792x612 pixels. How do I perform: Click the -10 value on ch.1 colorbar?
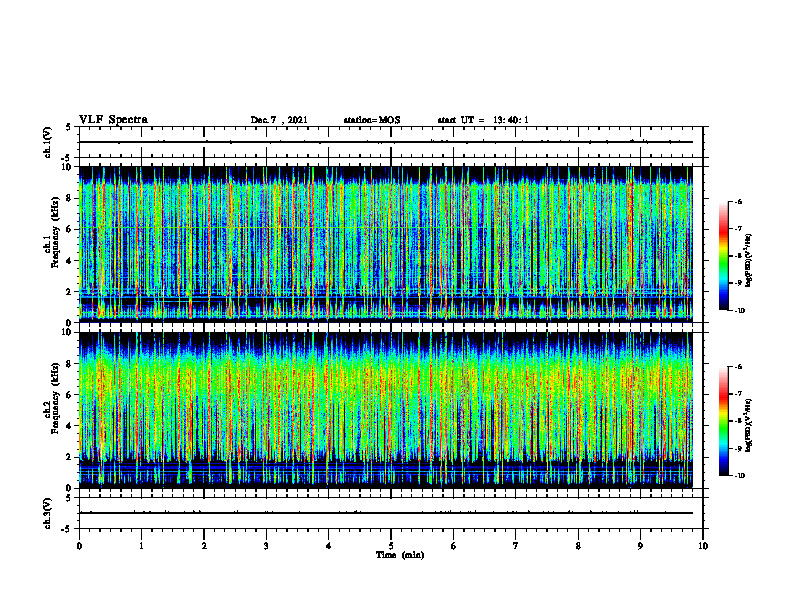pyautogui.click(x=740, y=311)
